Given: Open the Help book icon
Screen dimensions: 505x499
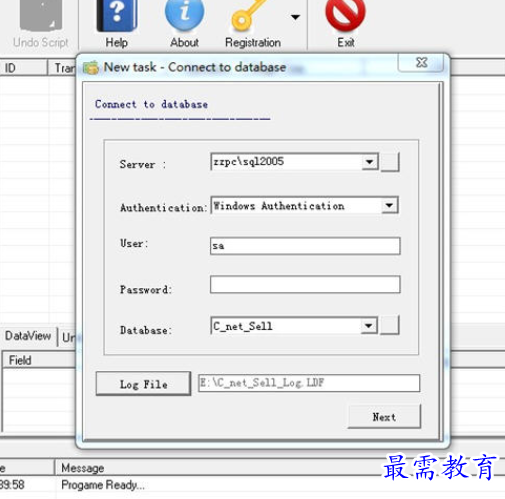Looking at the screenshot, I should point(117,16).
